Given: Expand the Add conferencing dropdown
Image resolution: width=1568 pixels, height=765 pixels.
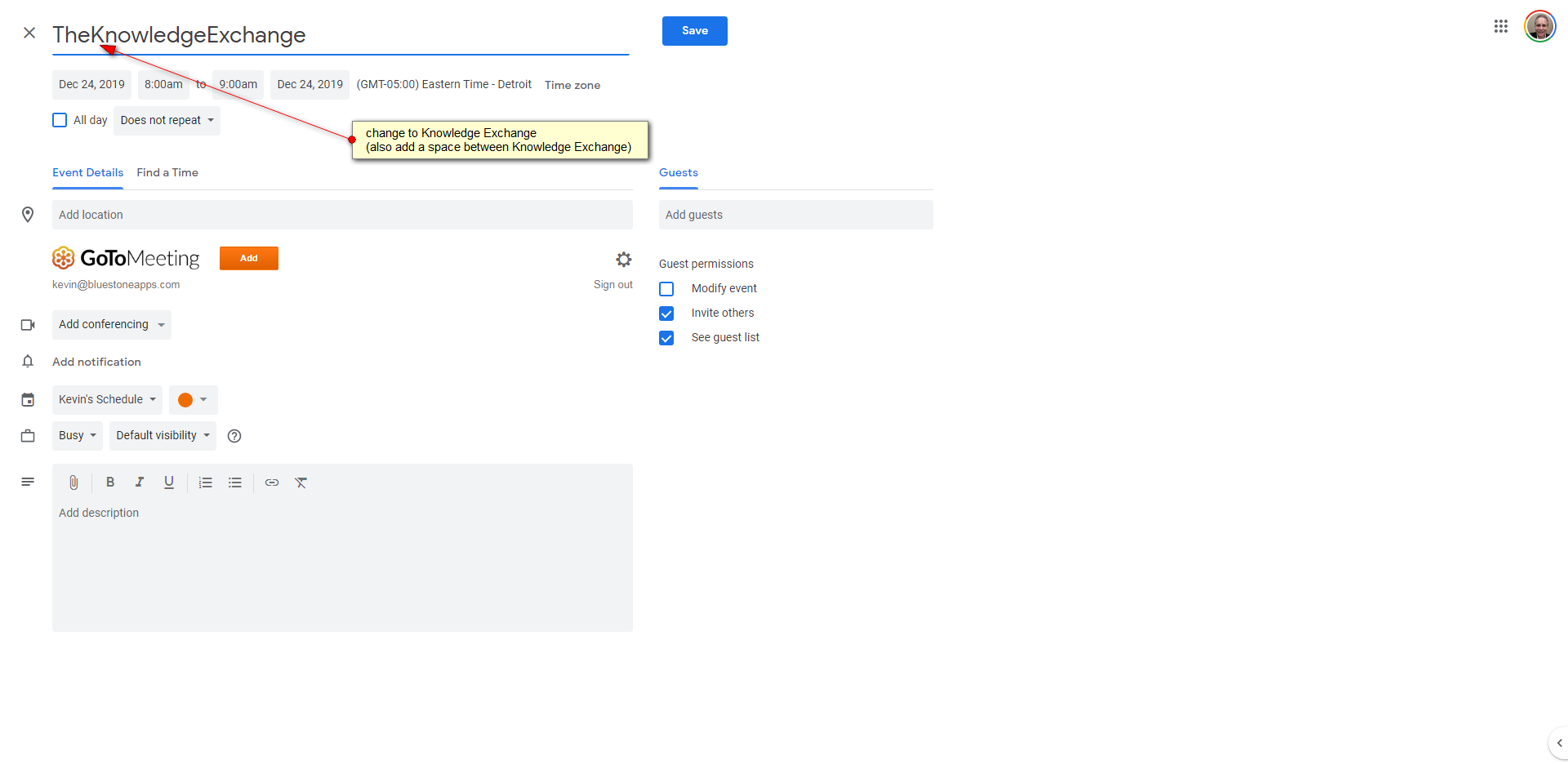Looking at the screenshot, I should 111,325.
